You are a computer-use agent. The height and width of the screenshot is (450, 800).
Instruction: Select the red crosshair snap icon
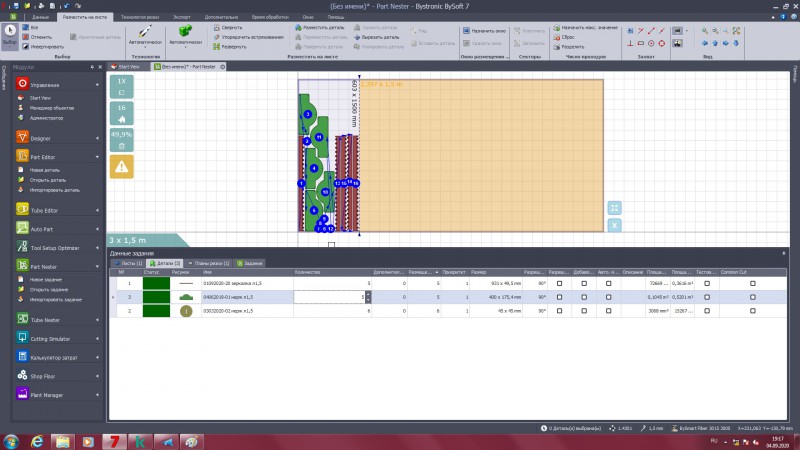(662, 43)
